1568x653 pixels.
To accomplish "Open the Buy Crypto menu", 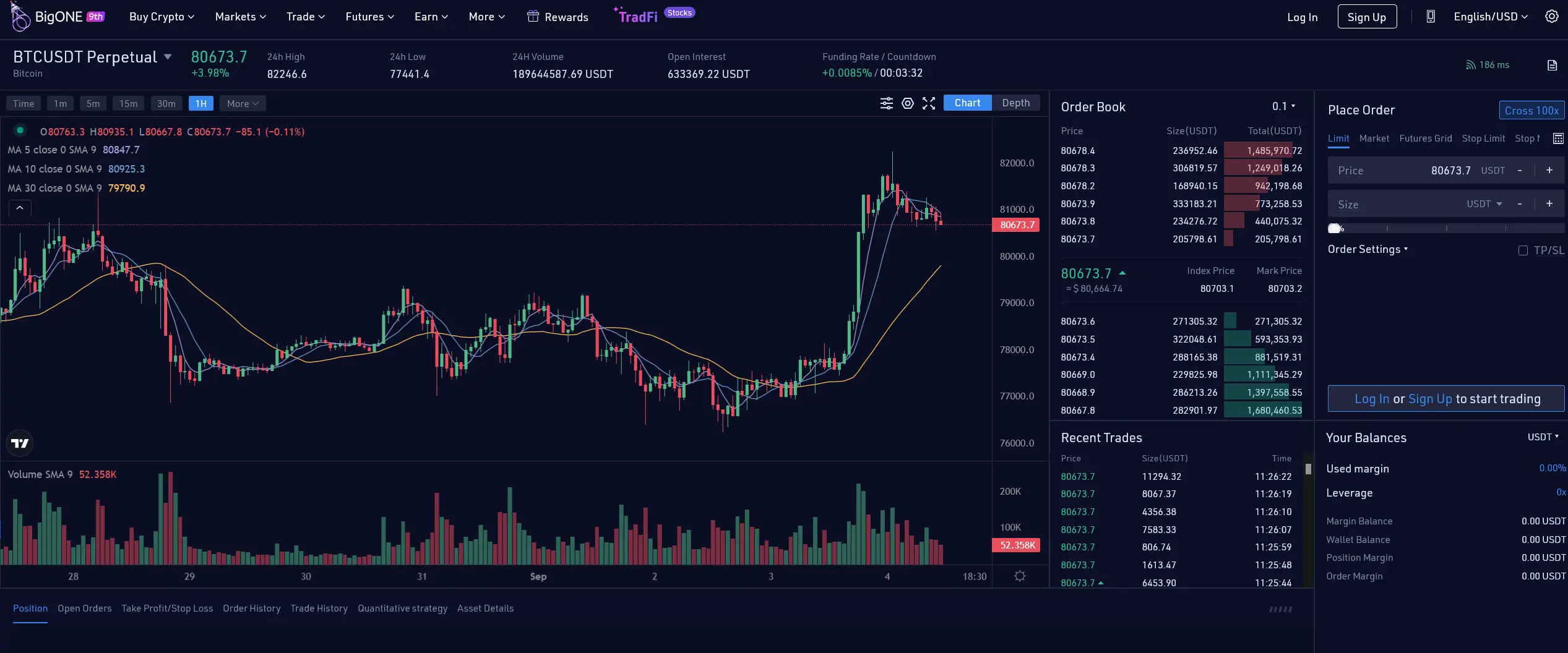I will pyautogui.click(x=162, y=17).
